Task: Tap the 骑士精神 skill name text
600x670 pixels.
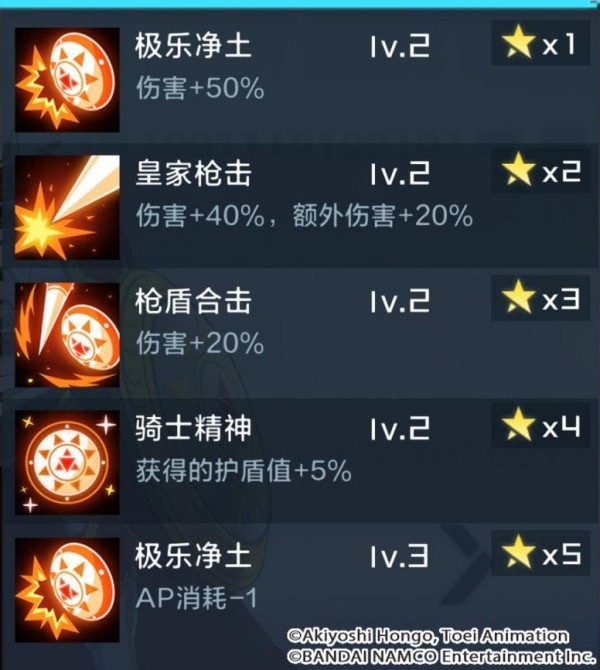Action: (193, 428)
